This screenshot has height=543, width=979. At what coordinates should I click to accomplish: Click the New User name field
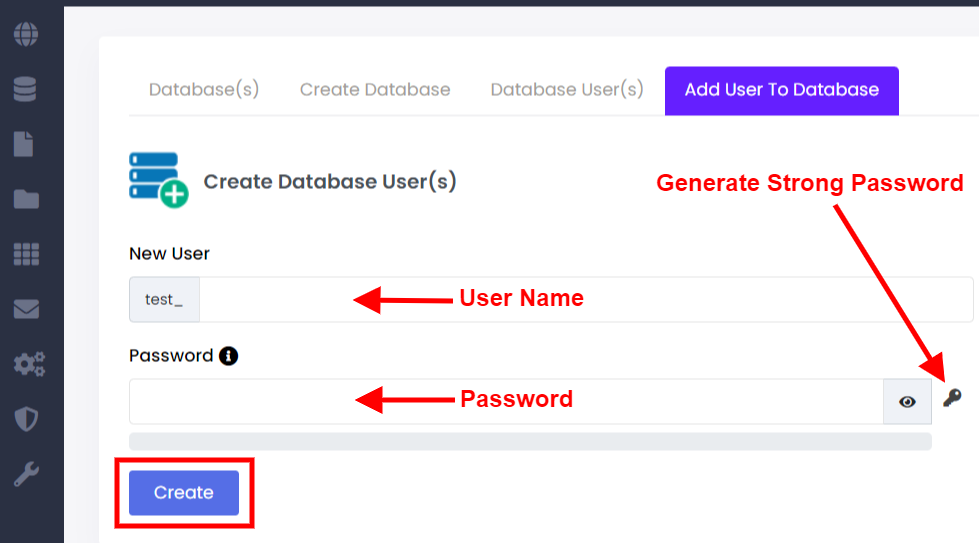click(585, 300)
